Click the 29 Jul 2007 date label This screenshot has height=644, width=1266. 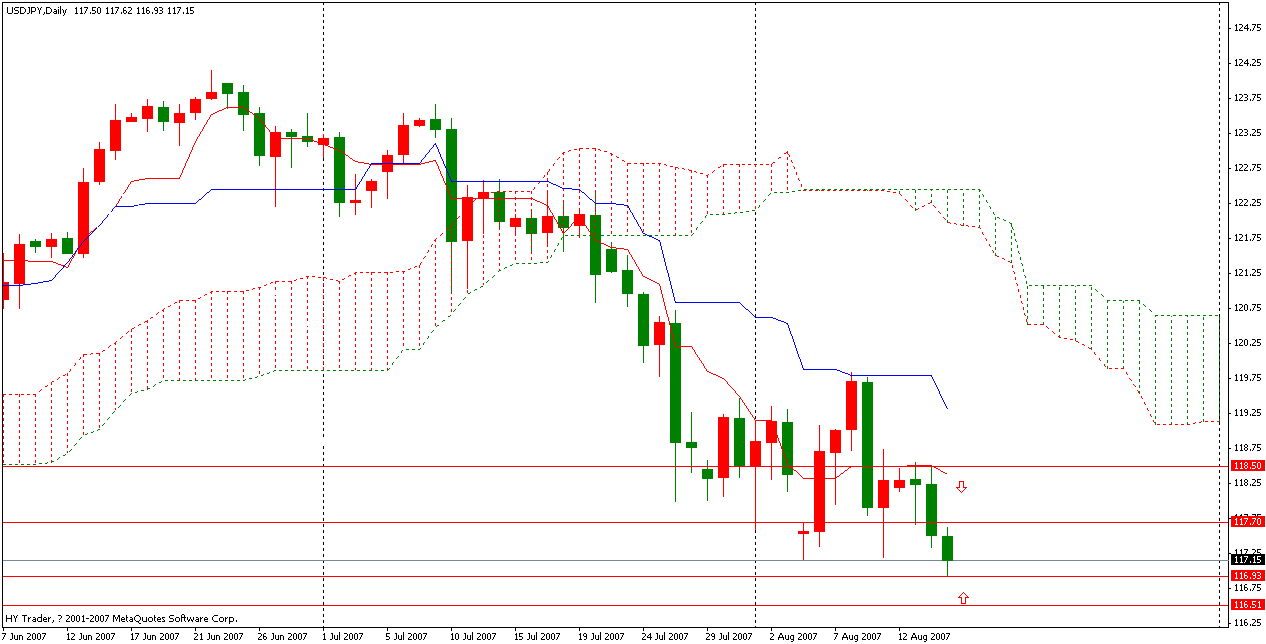point(729,636)
